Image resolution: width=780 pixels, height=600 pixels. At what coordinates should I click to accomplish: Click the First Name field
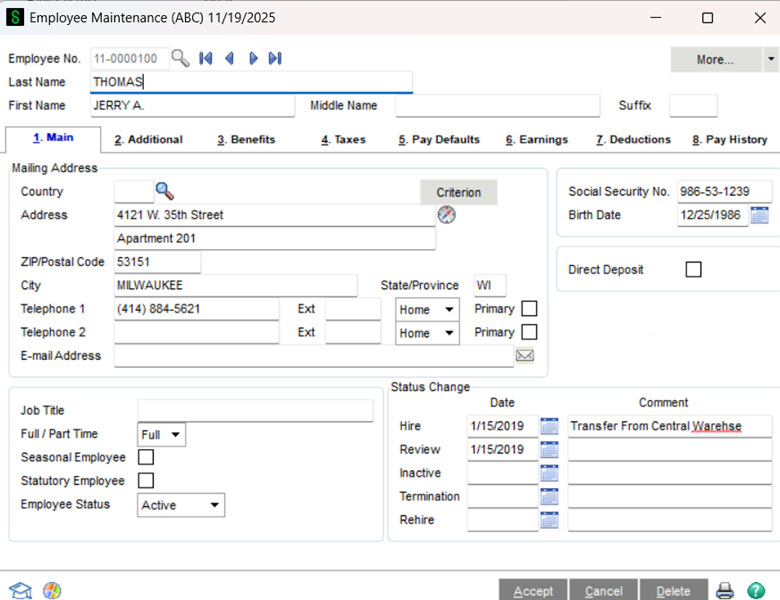click(193, 105)
